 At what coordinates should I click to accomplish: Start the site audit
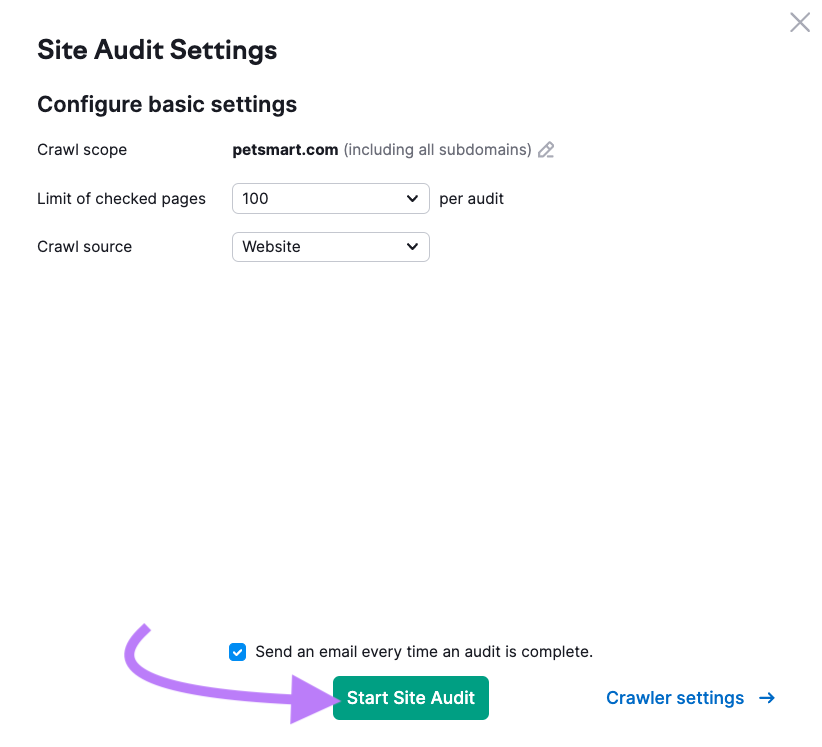click(x=410, y=698)
